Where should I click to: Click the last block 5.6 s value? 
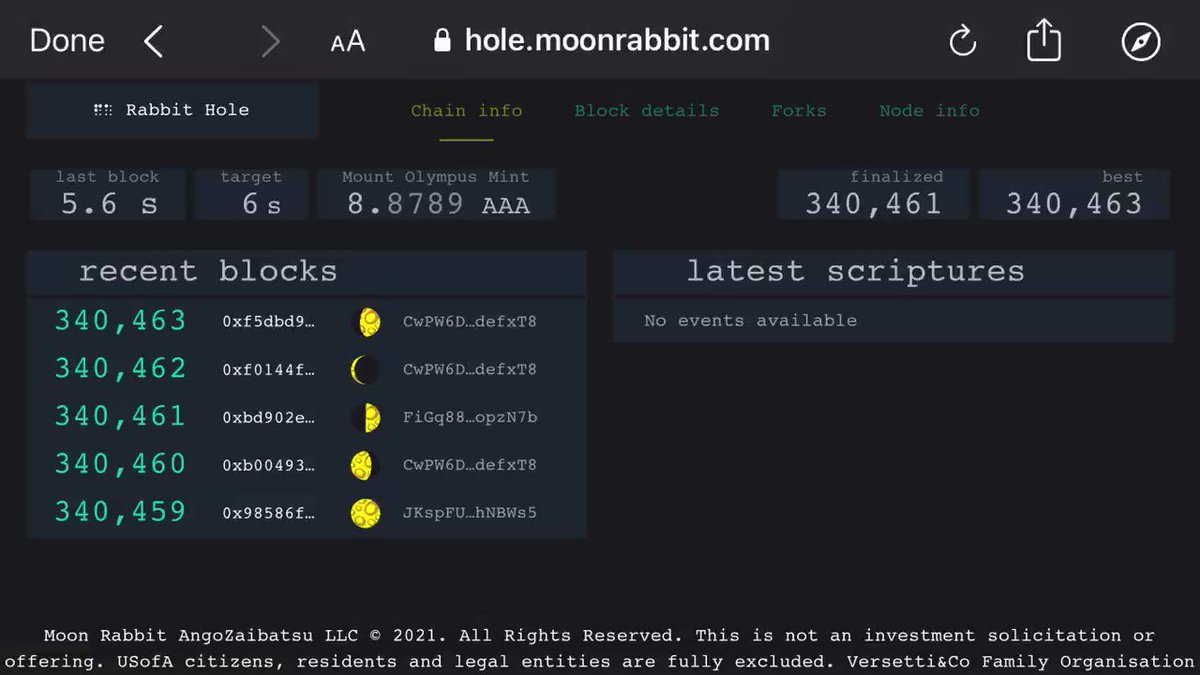coord(108,204)
